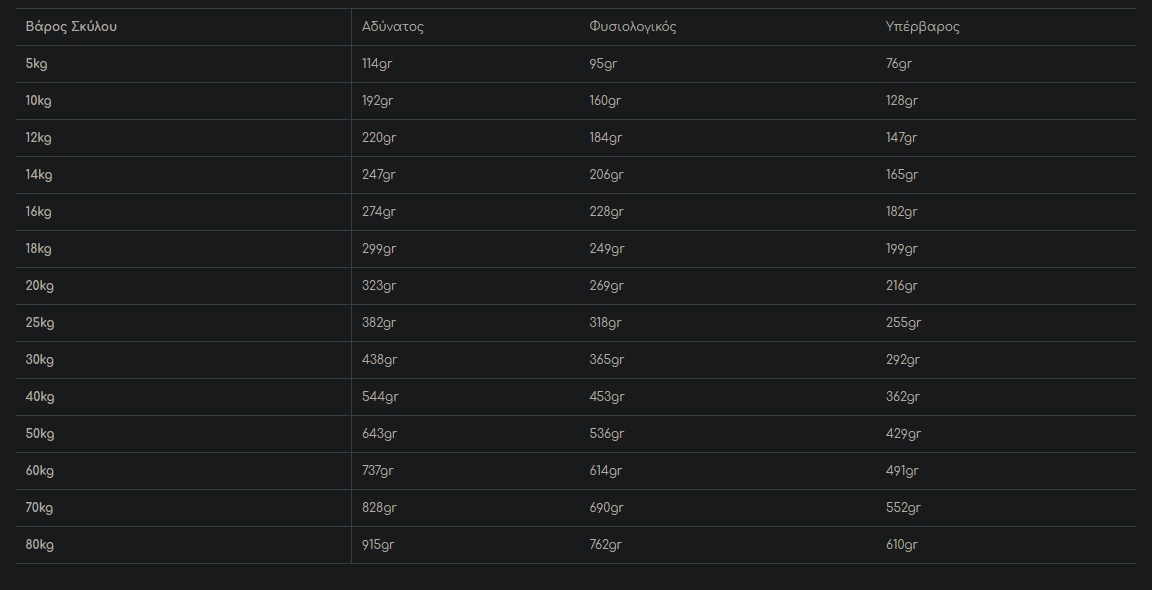The image size is (1152, 590).
Task: Click the 453gr value for 40kg
Action: (607, 397)
